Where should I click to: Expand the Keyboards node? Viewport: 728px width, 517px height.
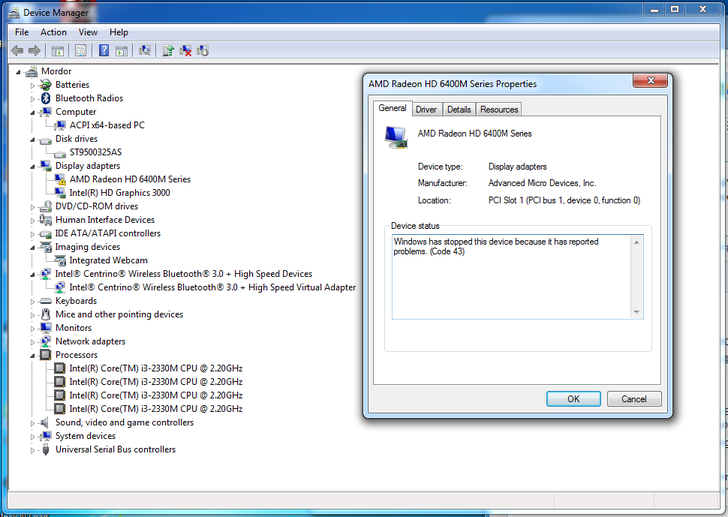click(32, 302)
